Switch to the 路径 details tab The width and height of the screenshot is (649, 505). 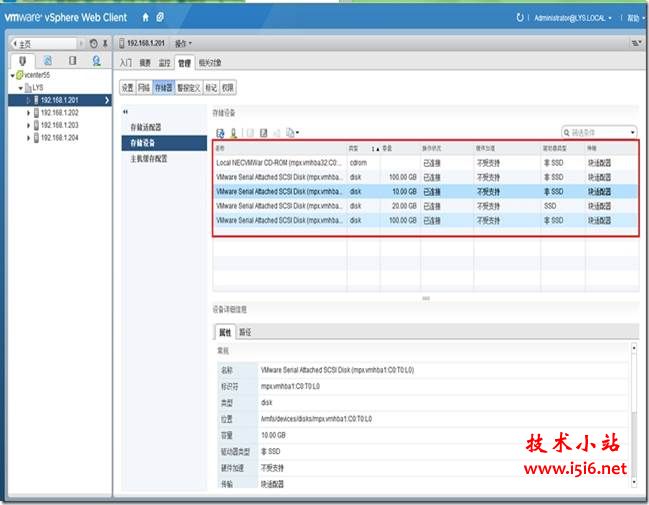coord(245,332)
